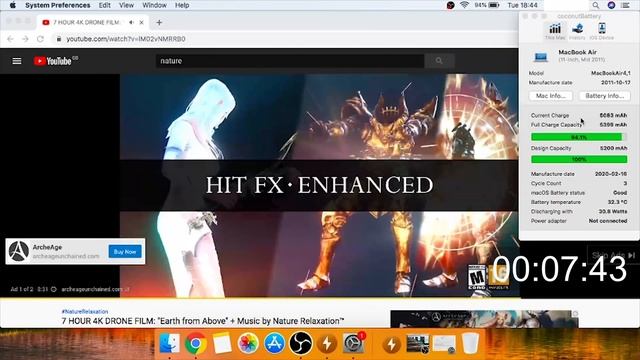
Task: Open the Edit menu
Action: point(104,5)
